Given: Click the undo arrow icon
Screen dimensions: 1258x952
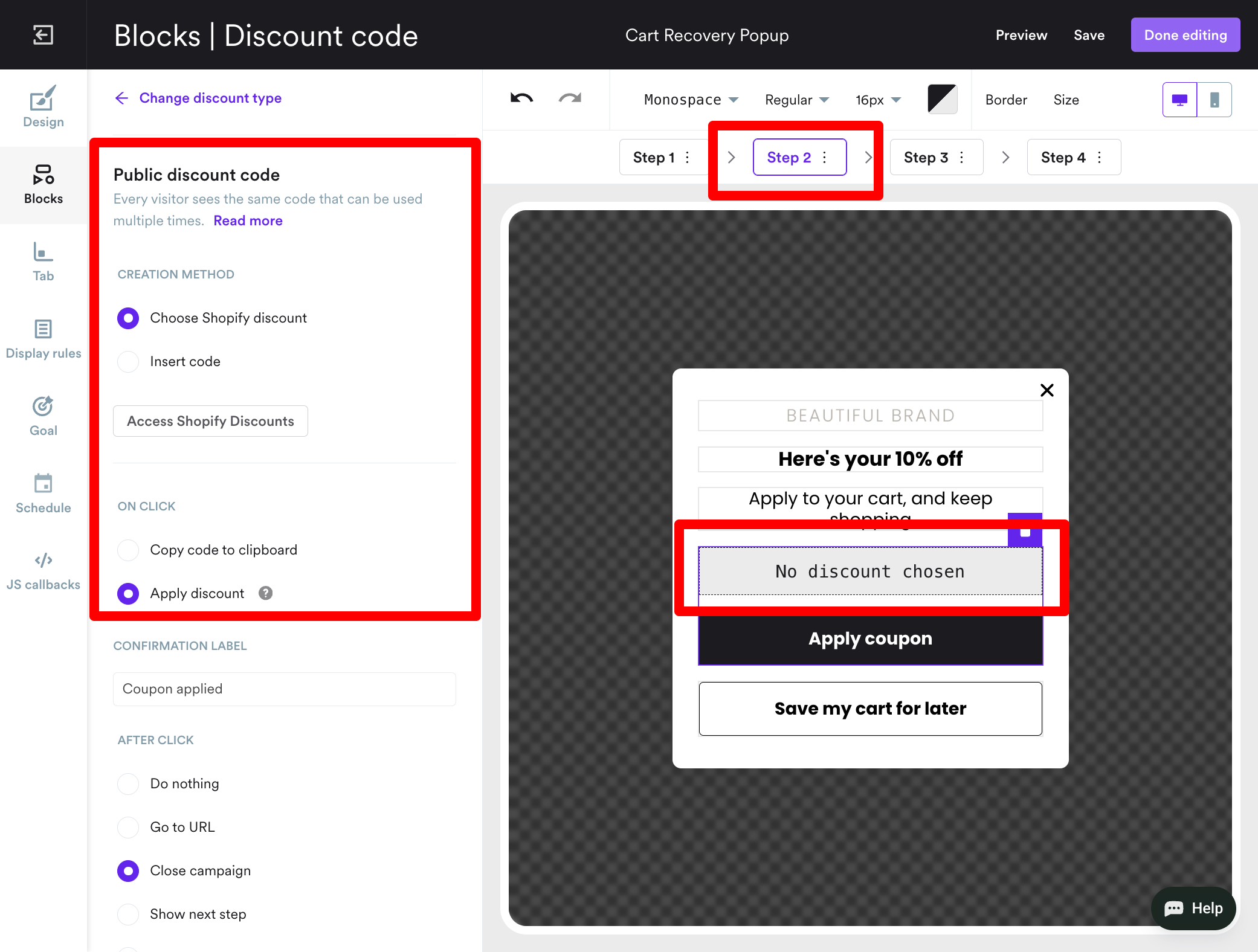Looking at the screenshot, I should click(x=521, y=98).
